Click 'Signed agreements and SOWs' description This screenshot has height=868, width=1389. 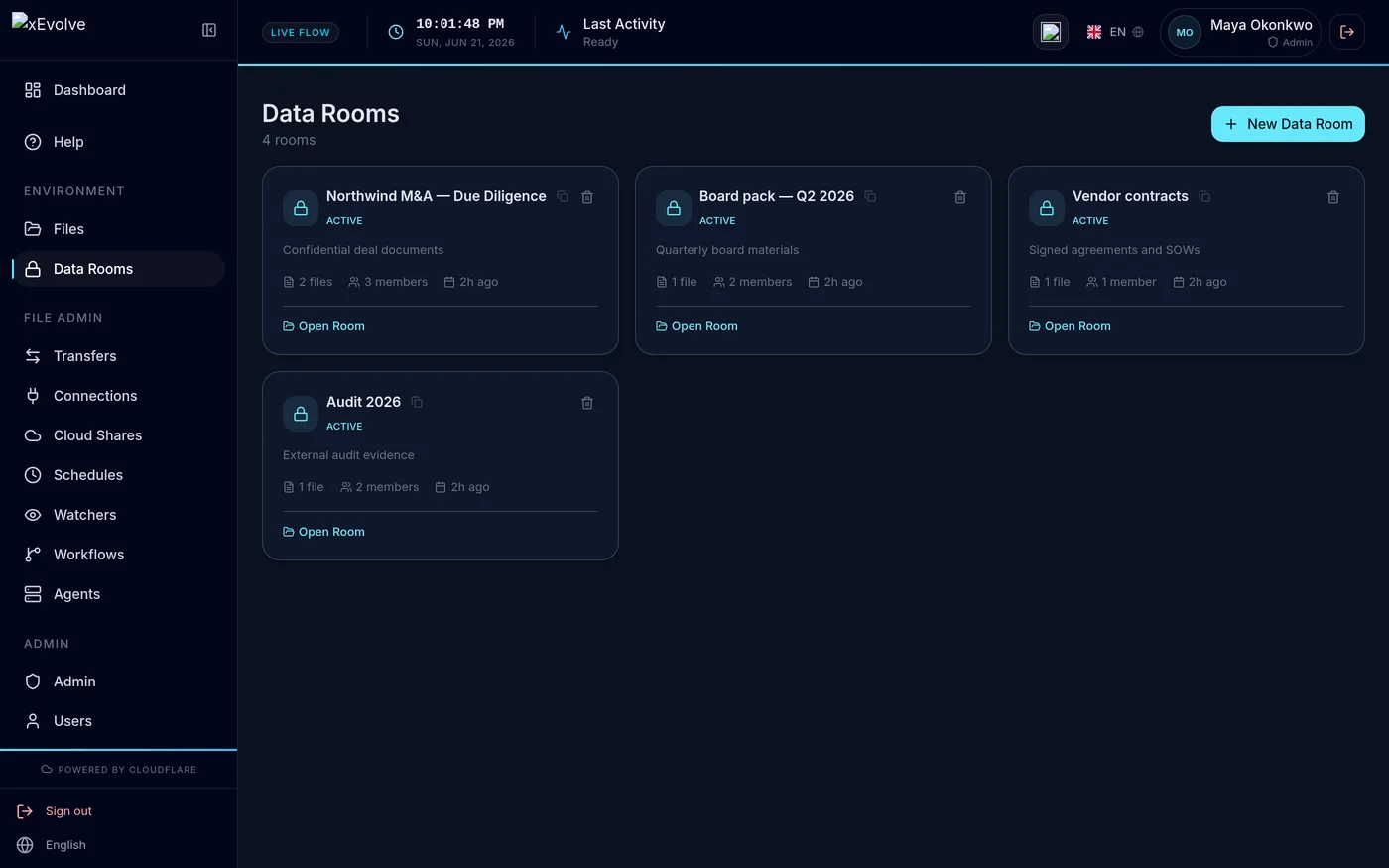tap(1114, 250)
